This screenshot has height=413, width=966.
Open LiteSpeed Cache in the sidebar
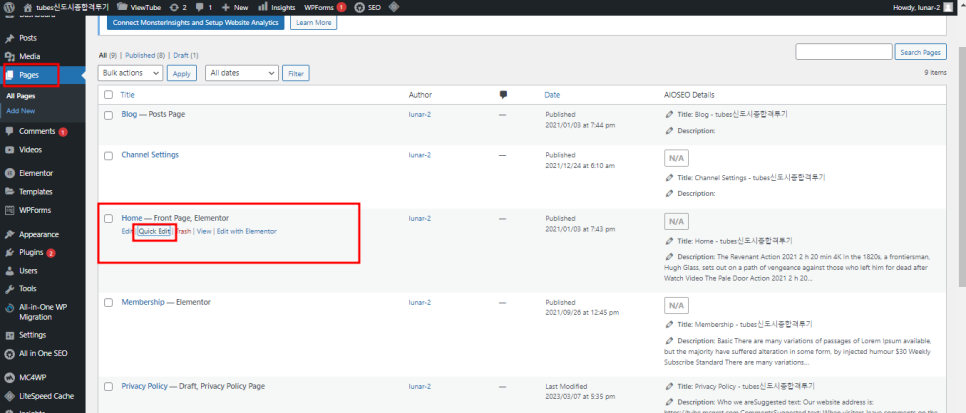(46, 396)
